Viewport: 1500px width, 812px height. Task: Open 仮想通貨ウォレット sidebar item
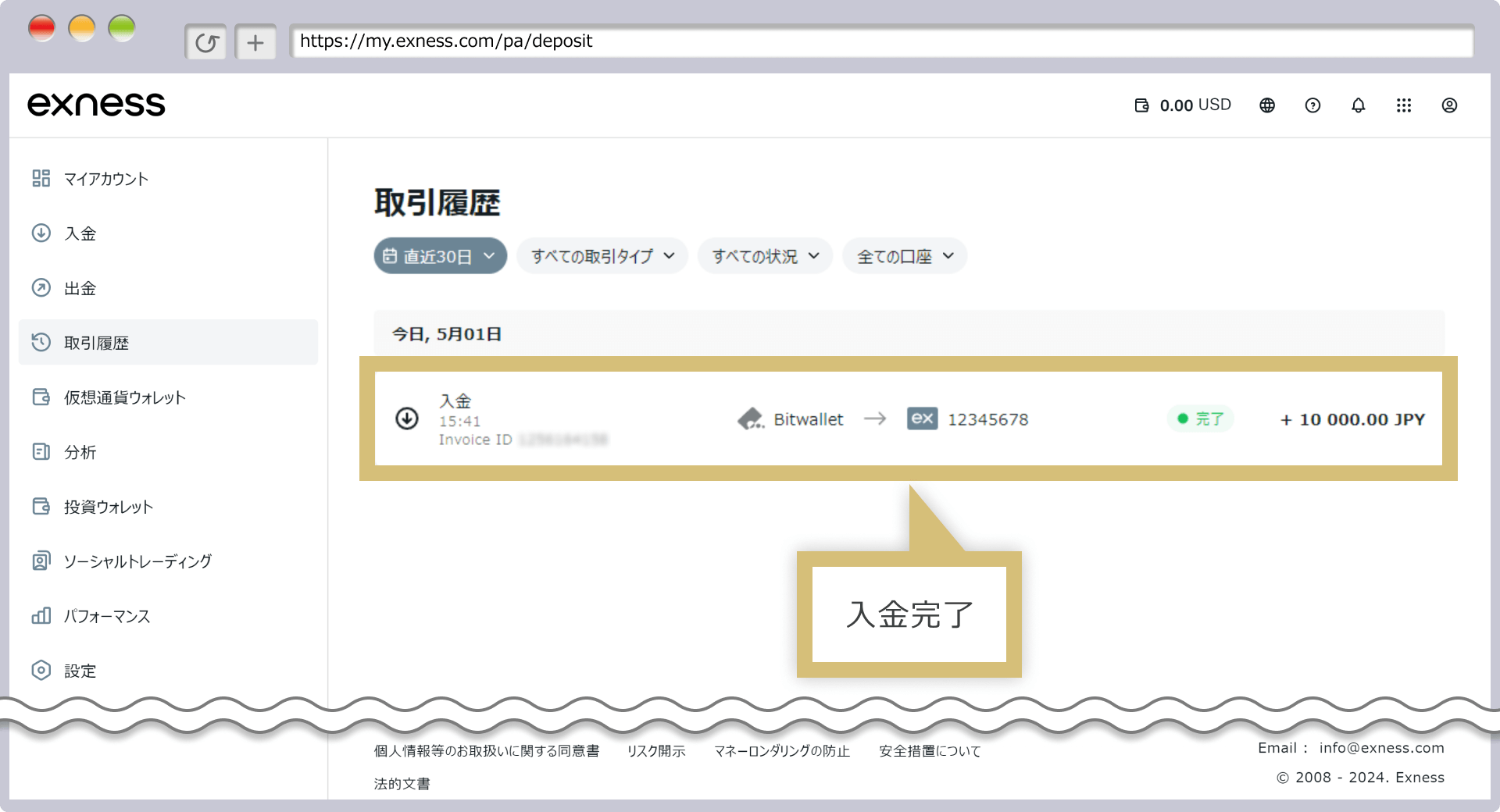pos(168,397)
